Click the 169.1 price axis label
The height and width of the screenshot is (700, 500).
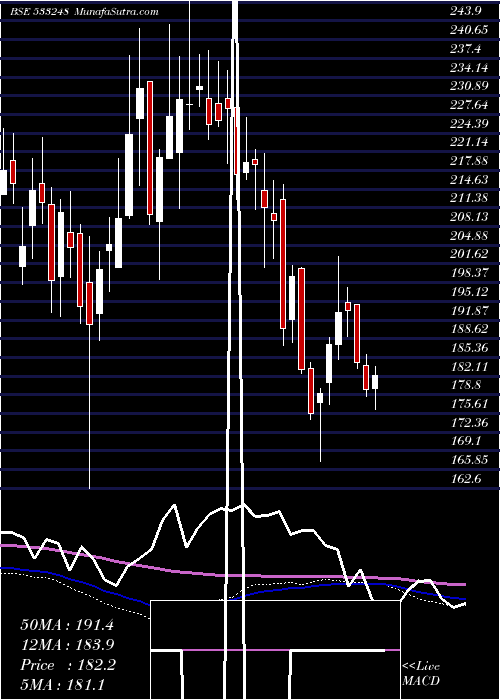click(x=466, y=441)
